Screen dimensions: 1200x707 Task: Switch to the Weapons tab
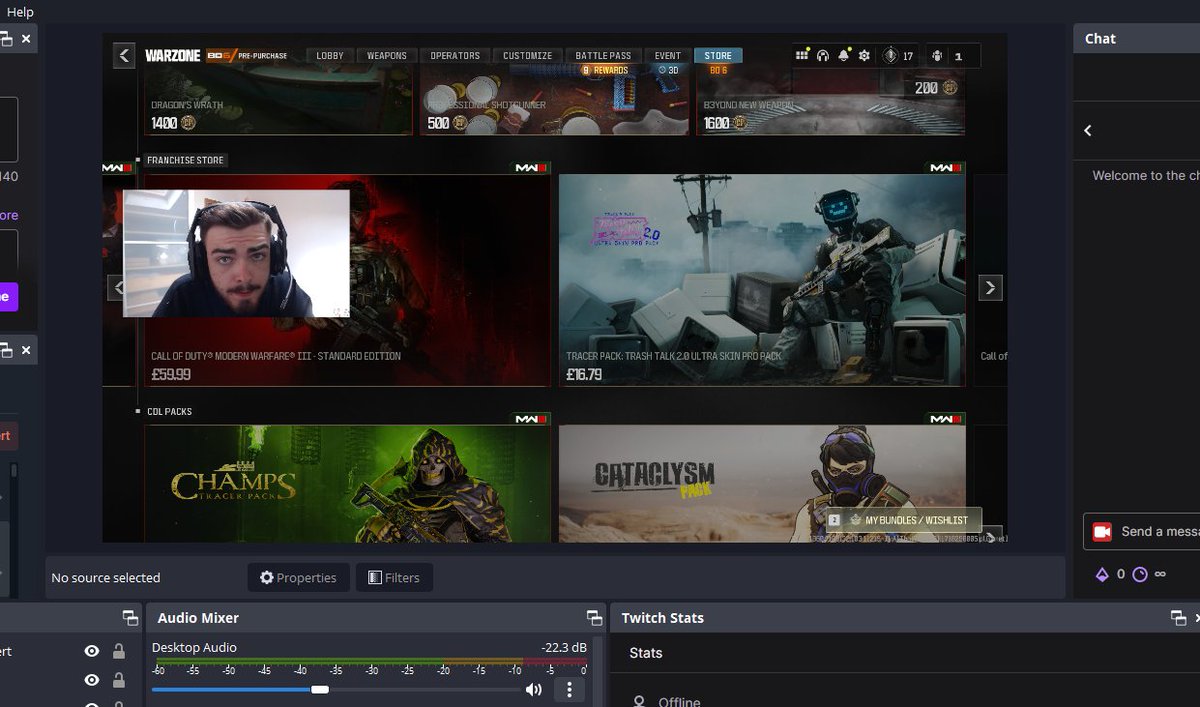coord(386,56)
